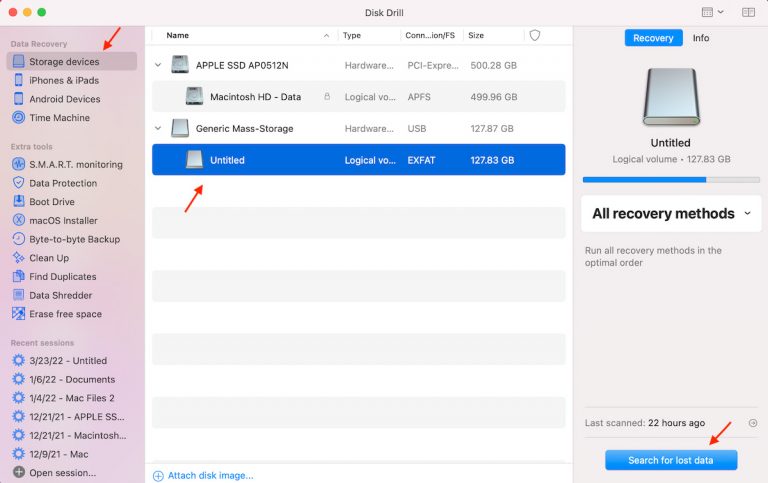Load 12/21/21 - Macintosh... session
Image resolution: width=768 pixels, height=483 pixels.
[x=77, y=435]
